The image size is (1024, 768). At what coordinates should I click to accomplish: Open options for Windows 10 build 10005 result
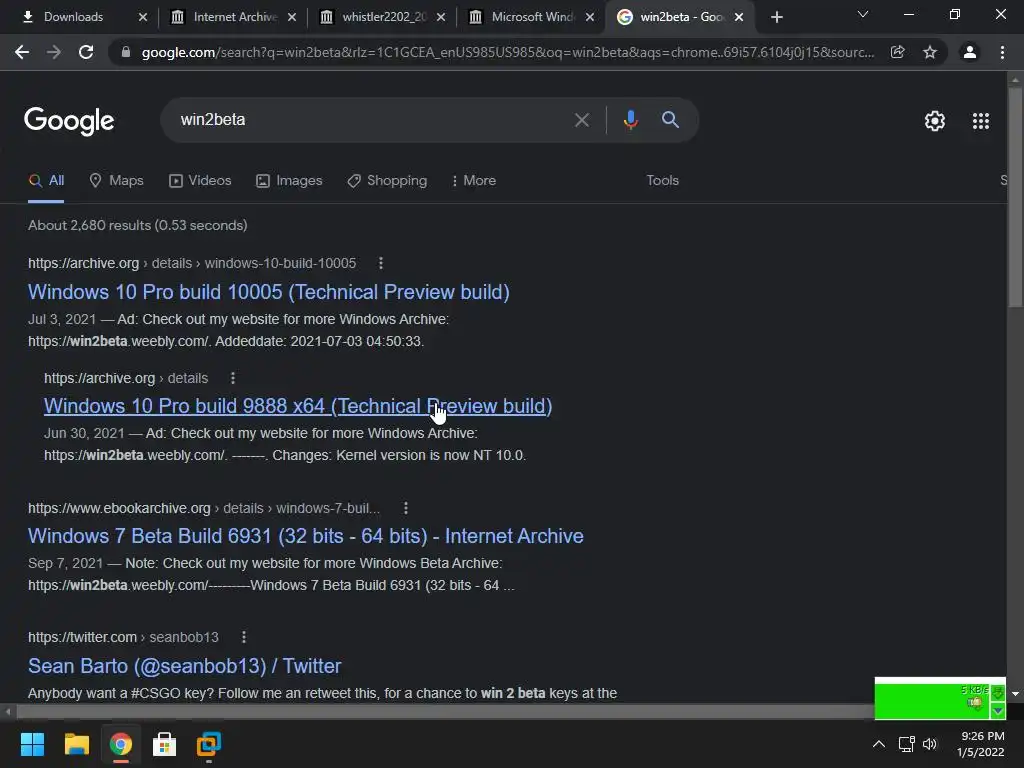pyautogui.click(x=381, y=263)
